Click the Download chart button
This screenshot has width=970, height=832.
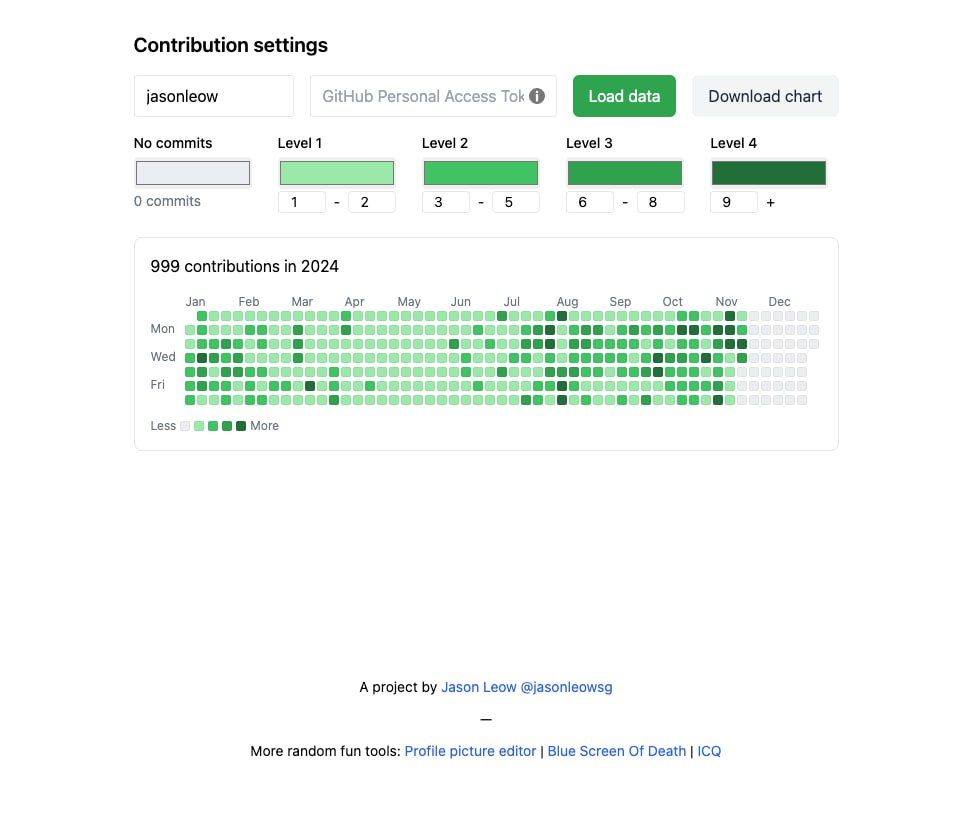click(x=765, y=96)
